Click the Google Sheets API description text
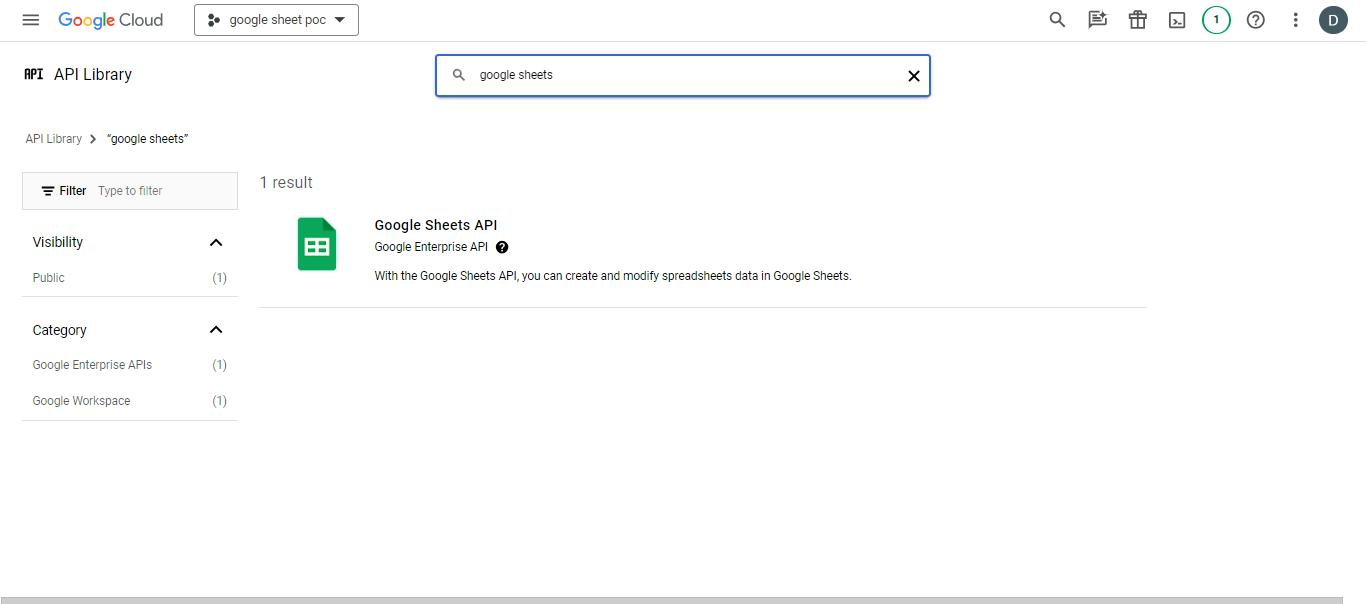Viewport: 1366px width, 604px height. point(613,276)
